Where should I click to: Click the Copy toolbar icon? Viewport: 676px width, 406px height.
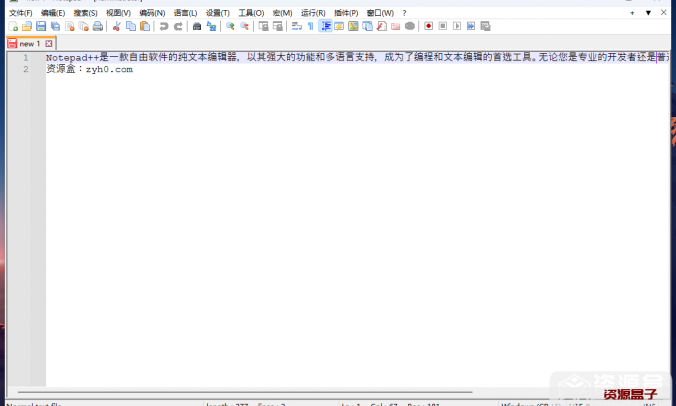pyautogui.click(x=131, y=26)
